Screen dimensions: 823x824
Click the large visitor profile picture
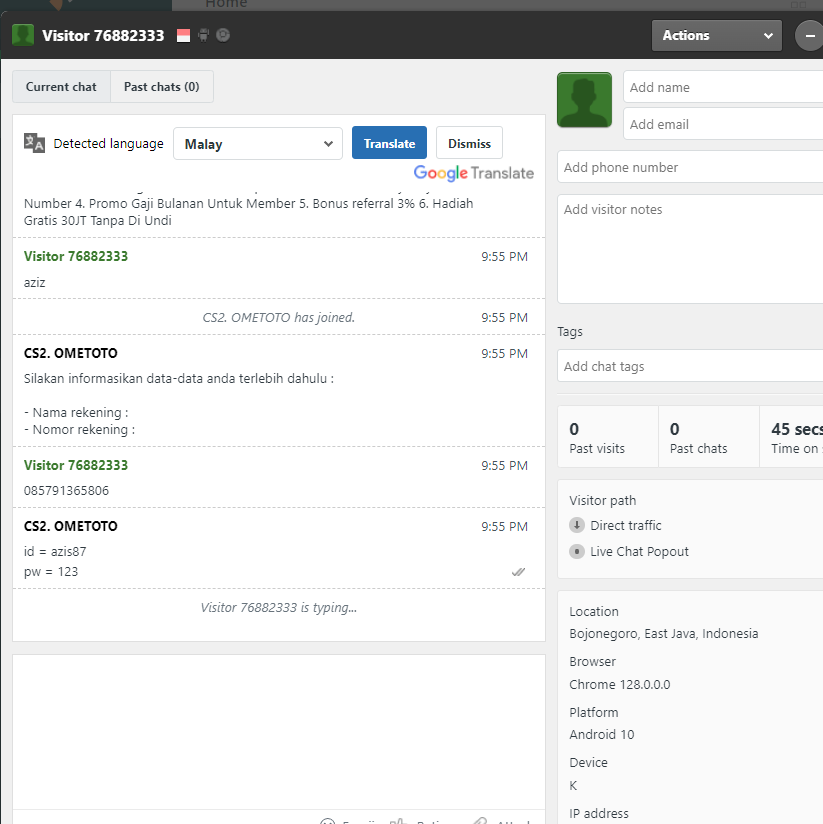(x=584, y=100)
